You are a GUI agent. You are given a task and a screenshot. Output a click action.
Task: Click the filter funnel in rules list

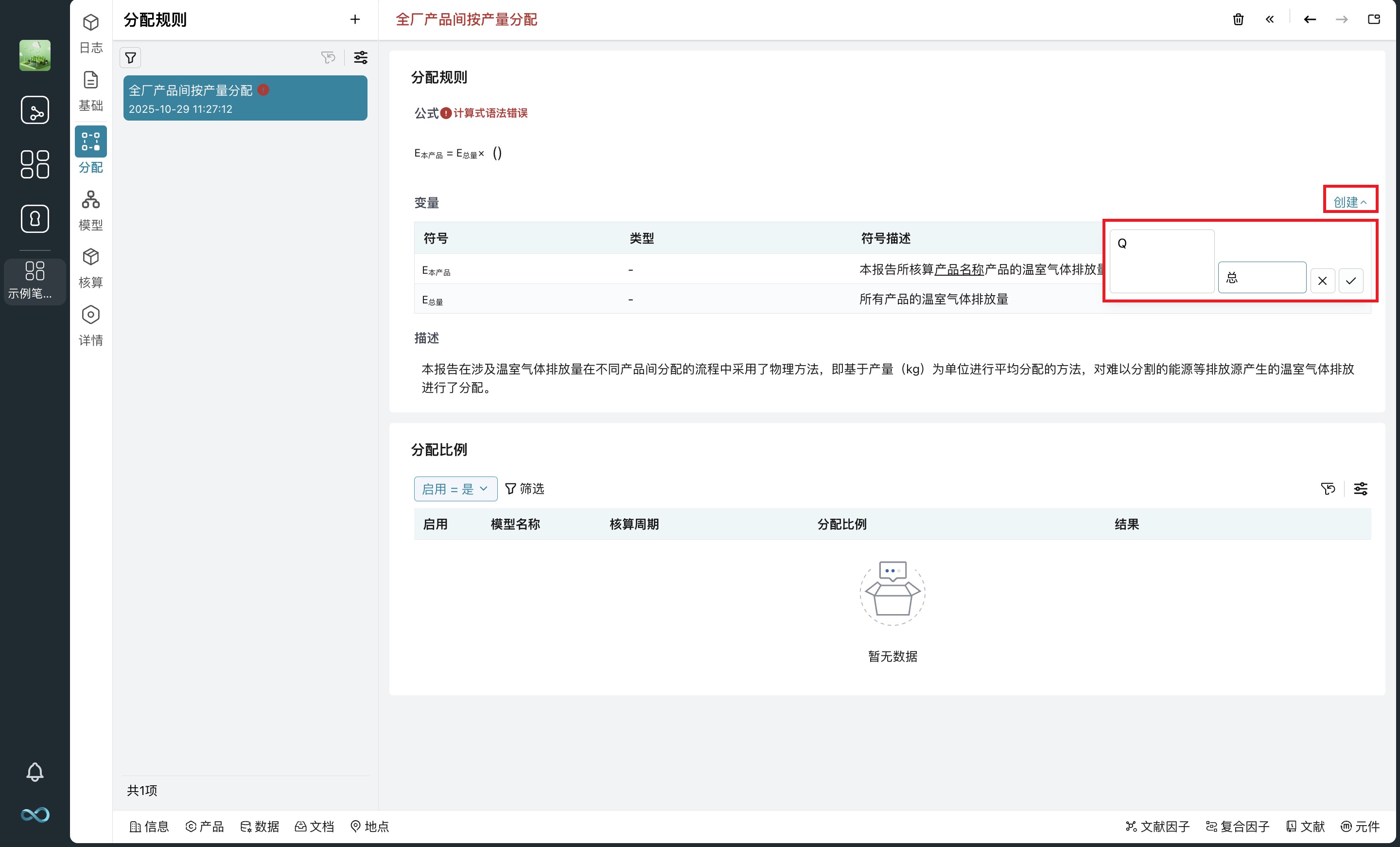coord(131,57)
